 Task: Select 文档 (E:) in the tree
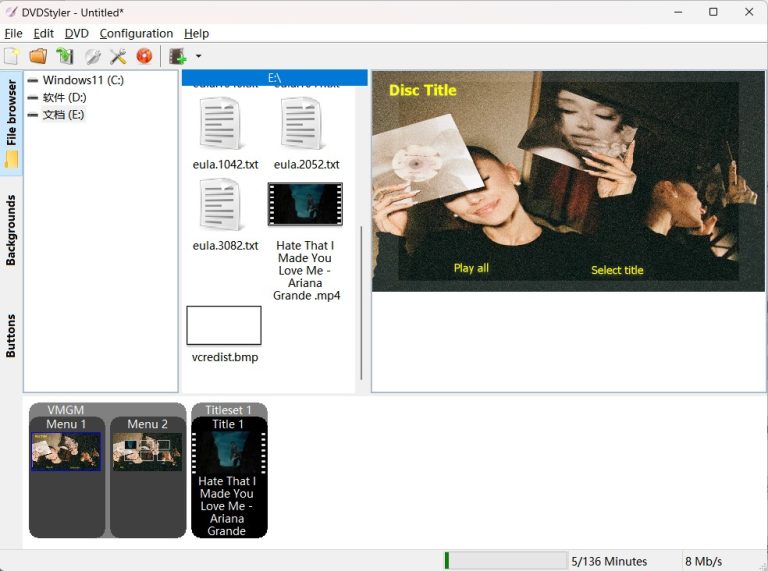click(x=64, y=115)
